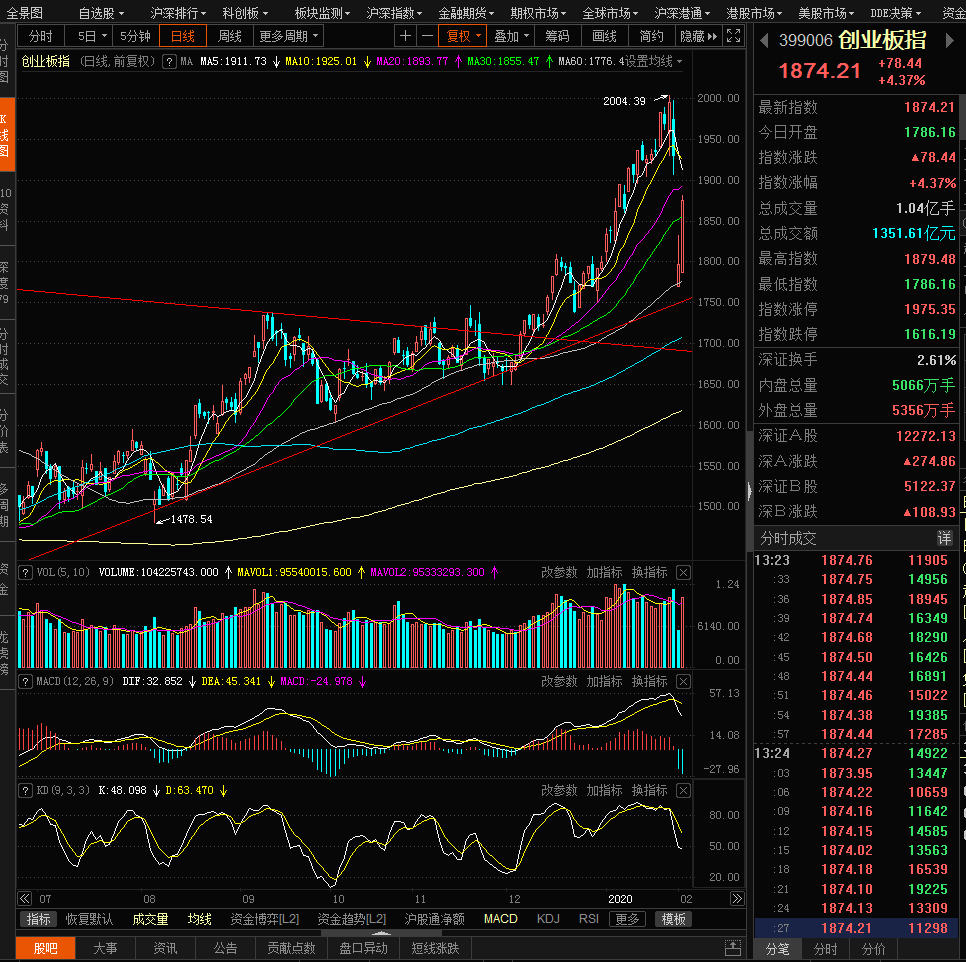Click 换指标 in KD panel
966x962 pixels.
pyautogui.click(x=649, y=791)
